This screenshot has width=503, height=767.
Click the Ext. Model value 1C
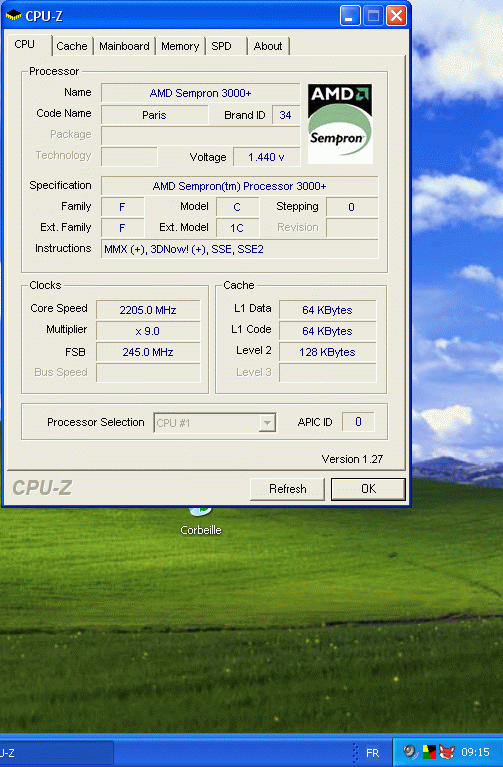tap(237, 228)
